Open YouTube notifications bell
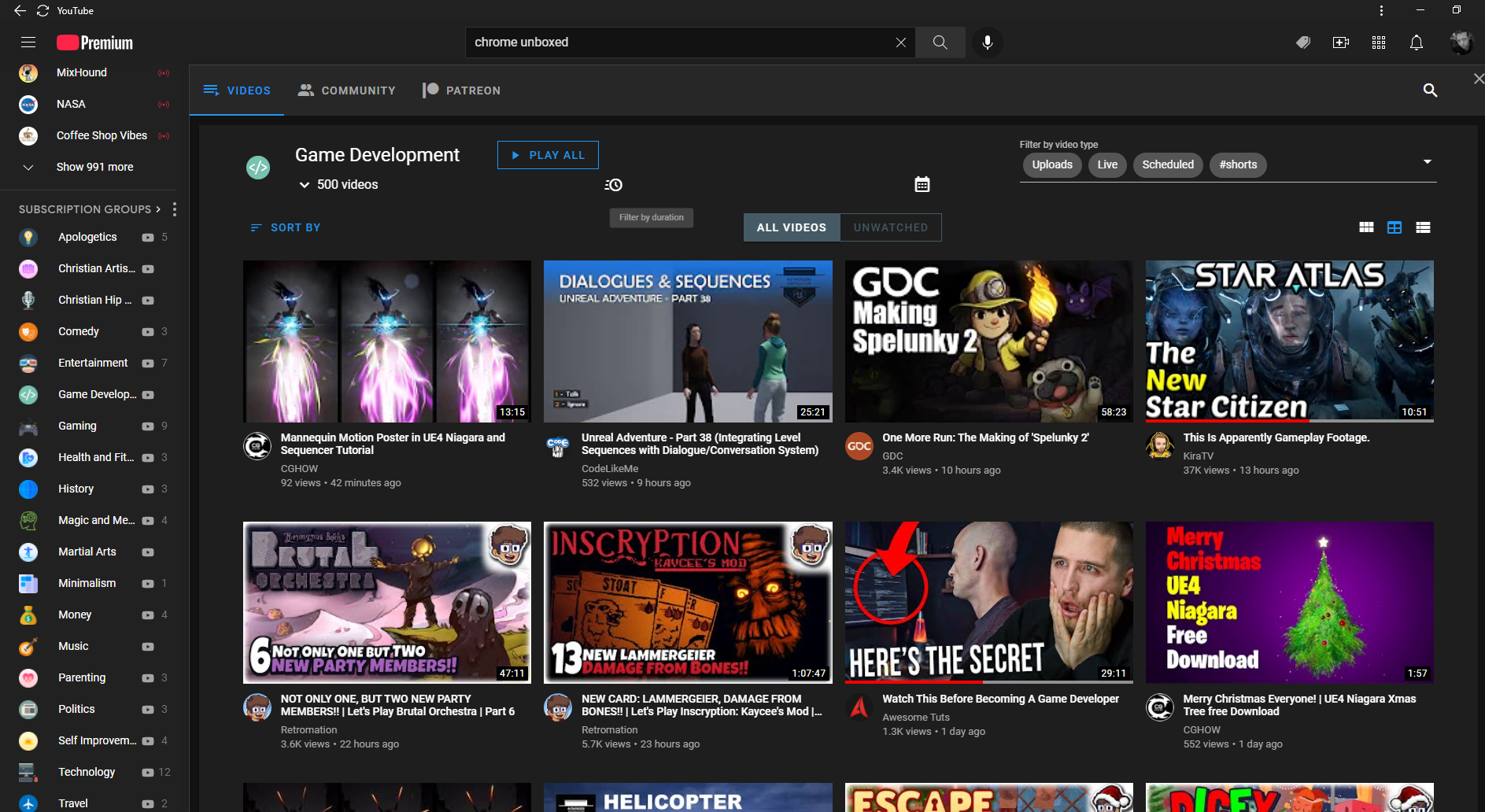The image size is (1485, 812). [1416, 42]
